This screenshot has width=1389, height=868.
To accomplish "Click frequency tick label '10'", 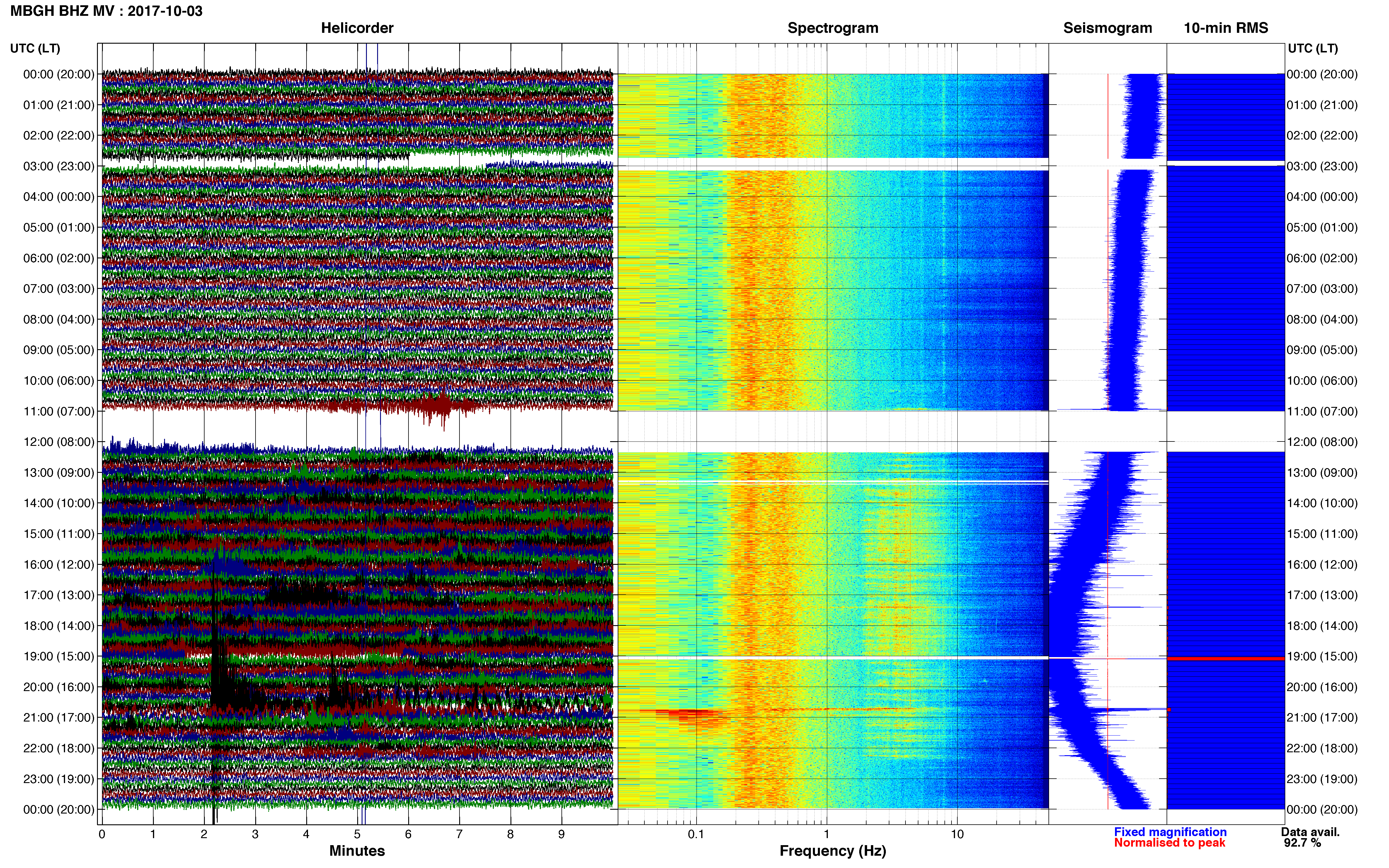I will click(x=957, y=835).
